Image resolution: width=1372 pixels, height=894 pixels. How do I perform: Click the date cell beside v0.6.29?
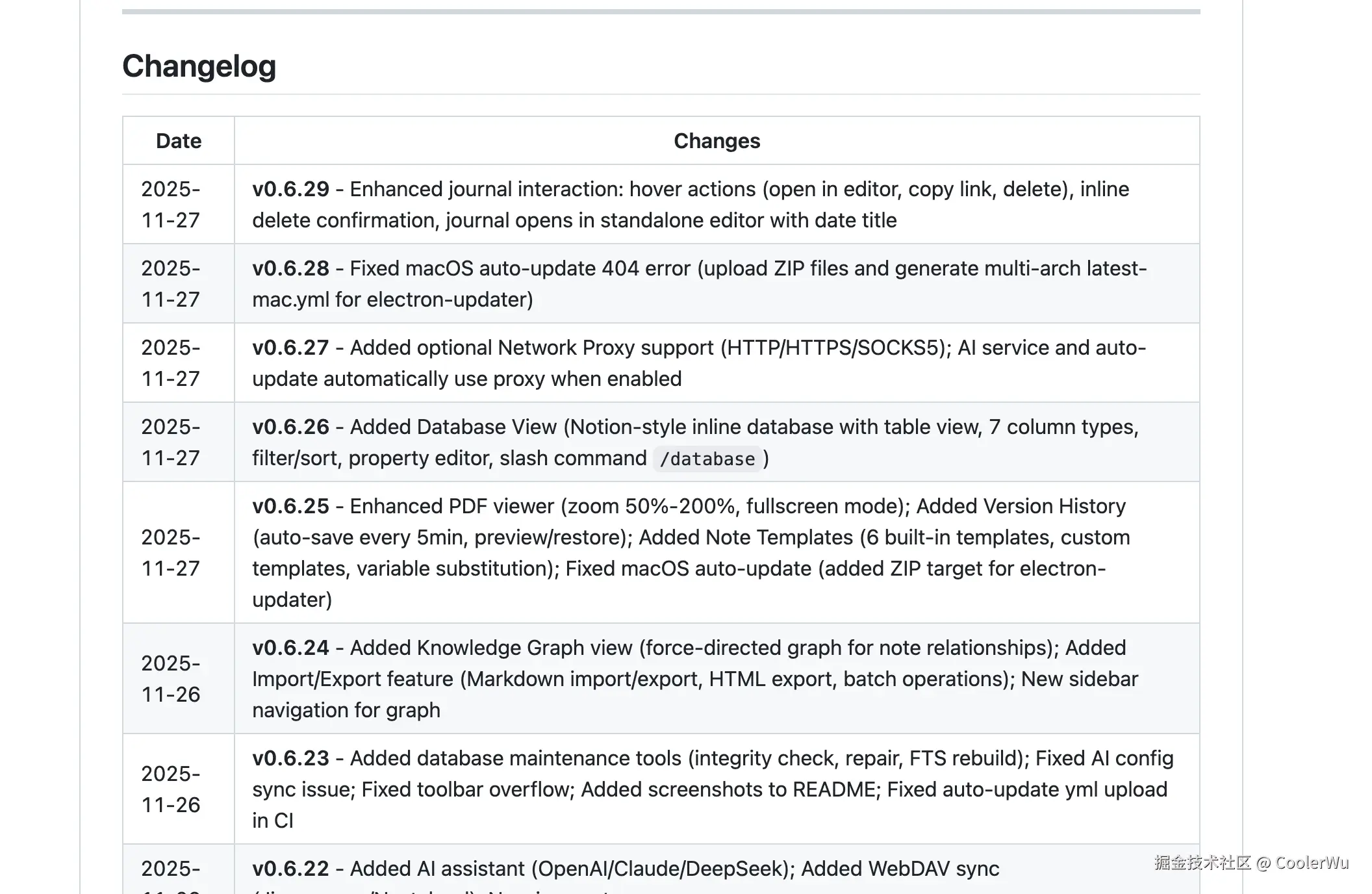171,205
